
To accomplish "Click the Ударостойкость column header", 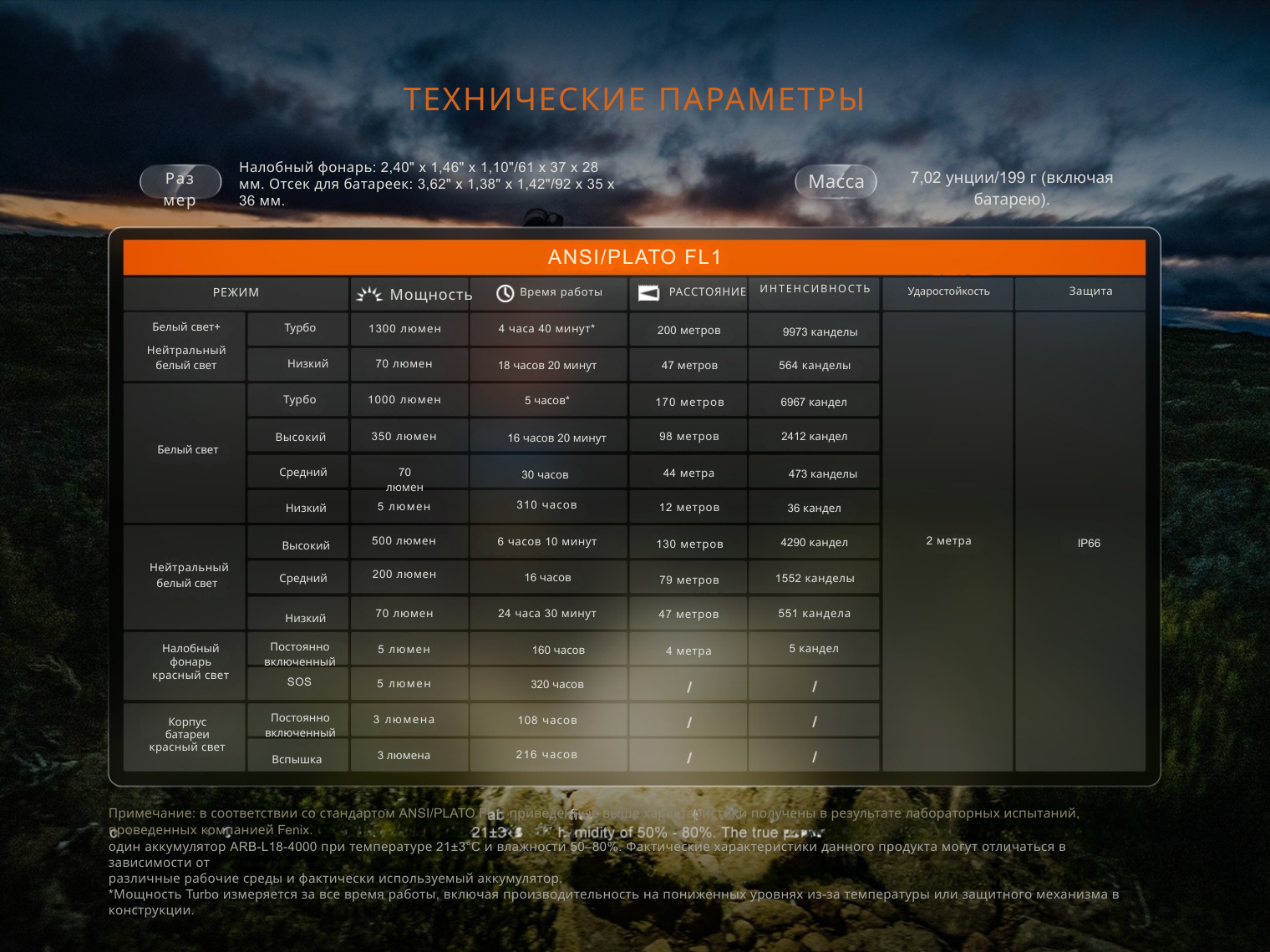I will tap(948, 291).
